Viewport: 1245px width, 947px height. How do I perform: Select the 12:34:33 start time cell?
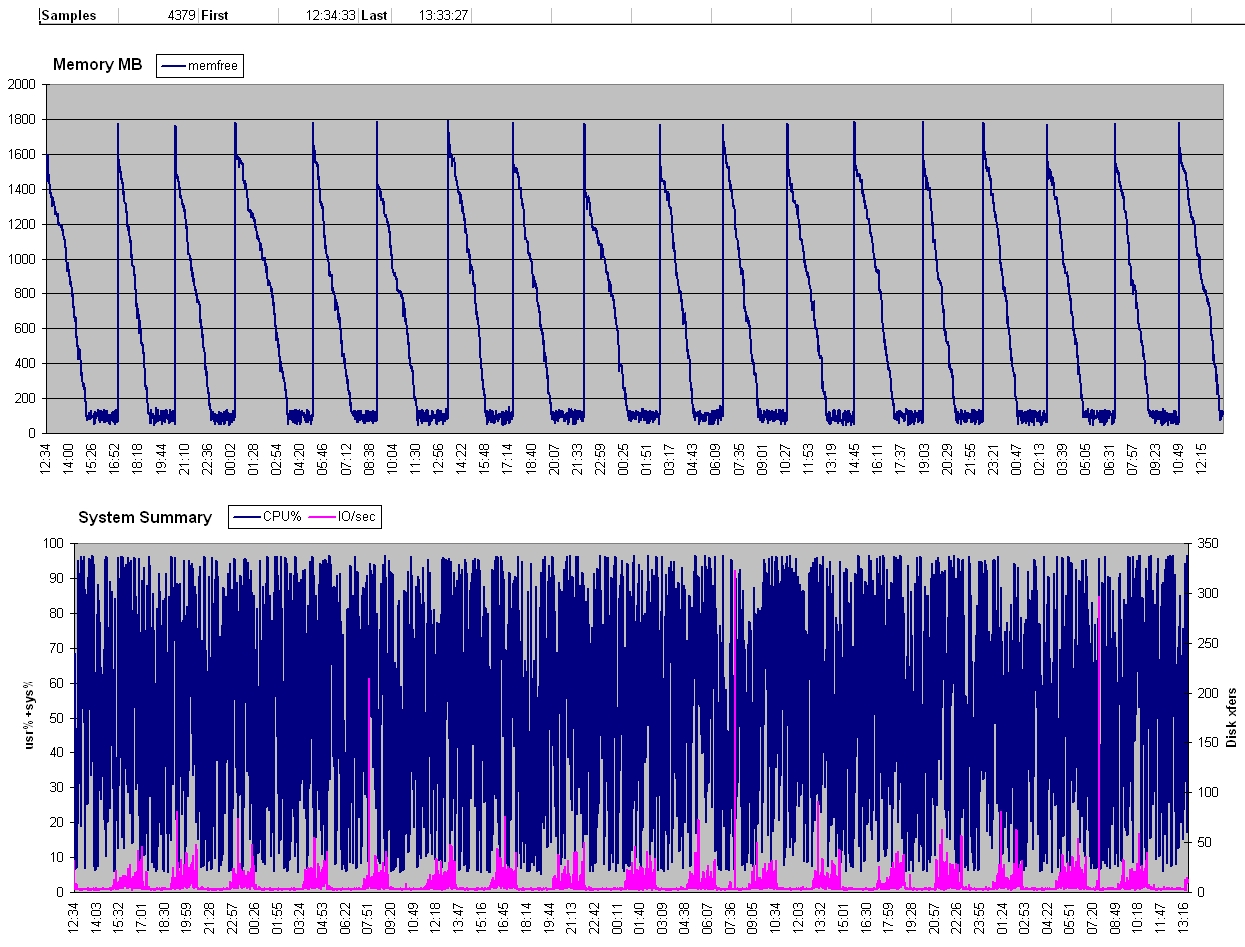pyautogui.click(x=330, y=15)
